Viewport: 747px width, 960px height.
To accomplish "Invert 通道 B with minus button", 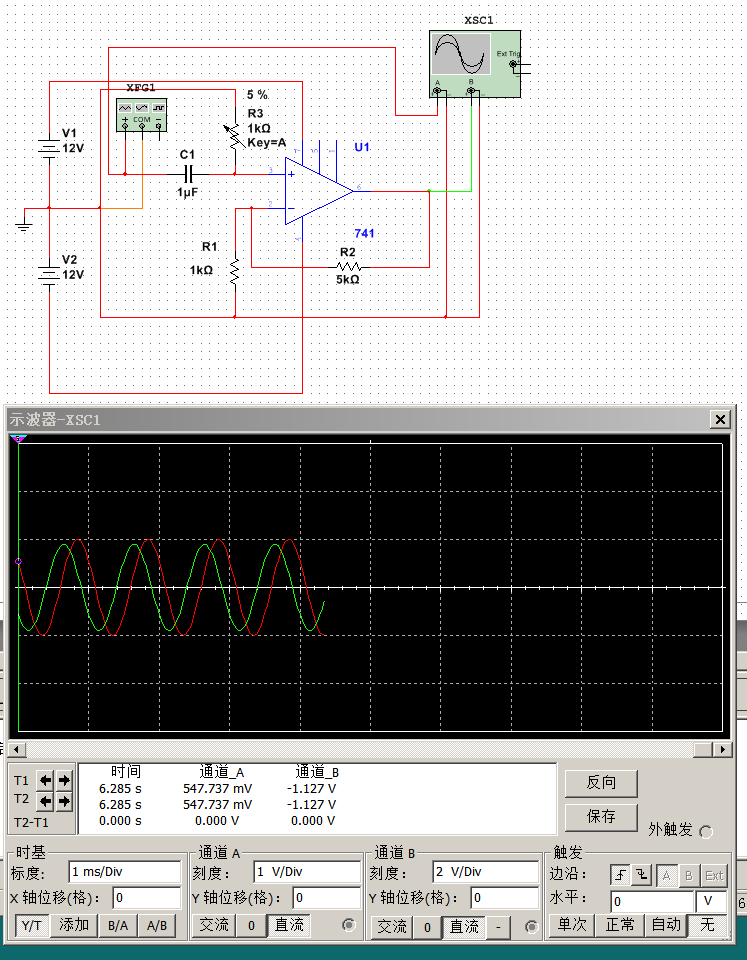I will click(498, 927).
